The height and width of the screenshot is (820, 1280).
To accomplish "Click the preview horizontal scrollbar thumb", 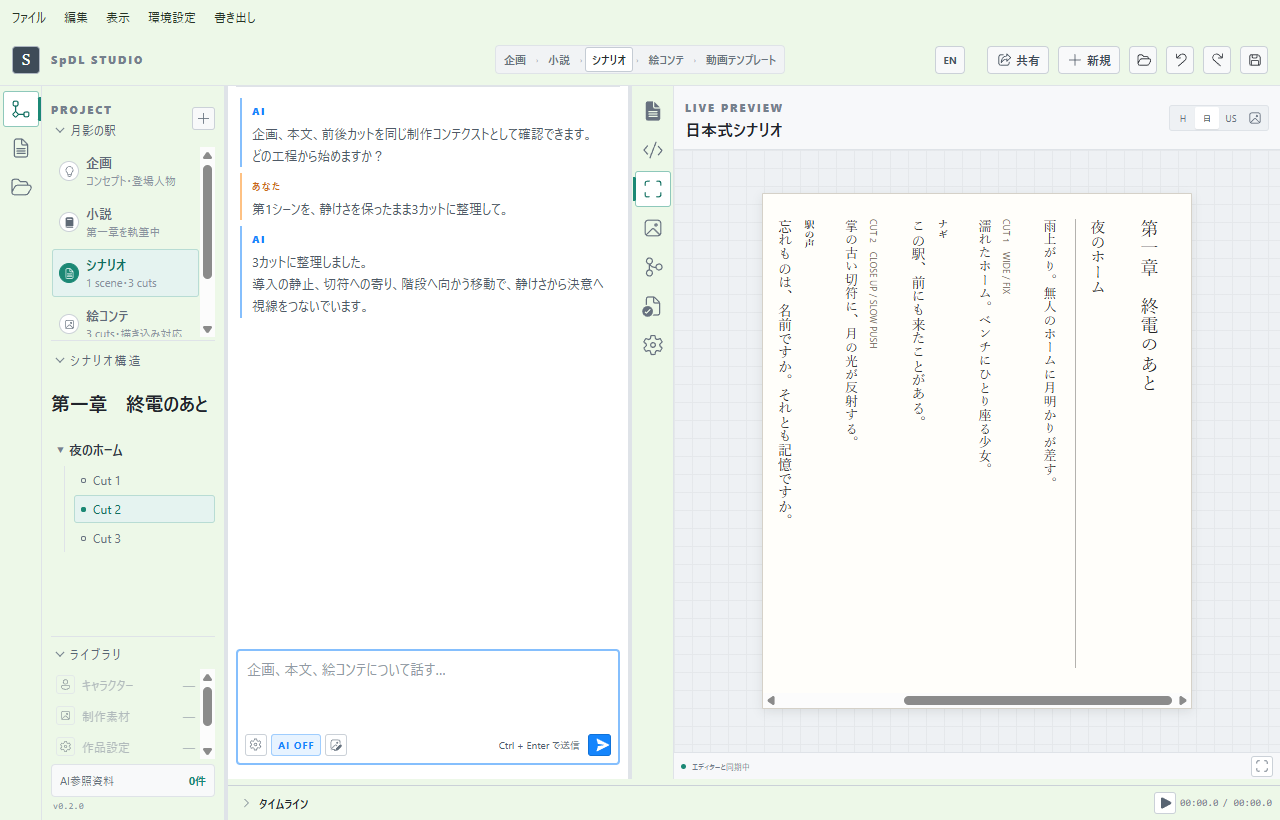I will (1038, 700).
